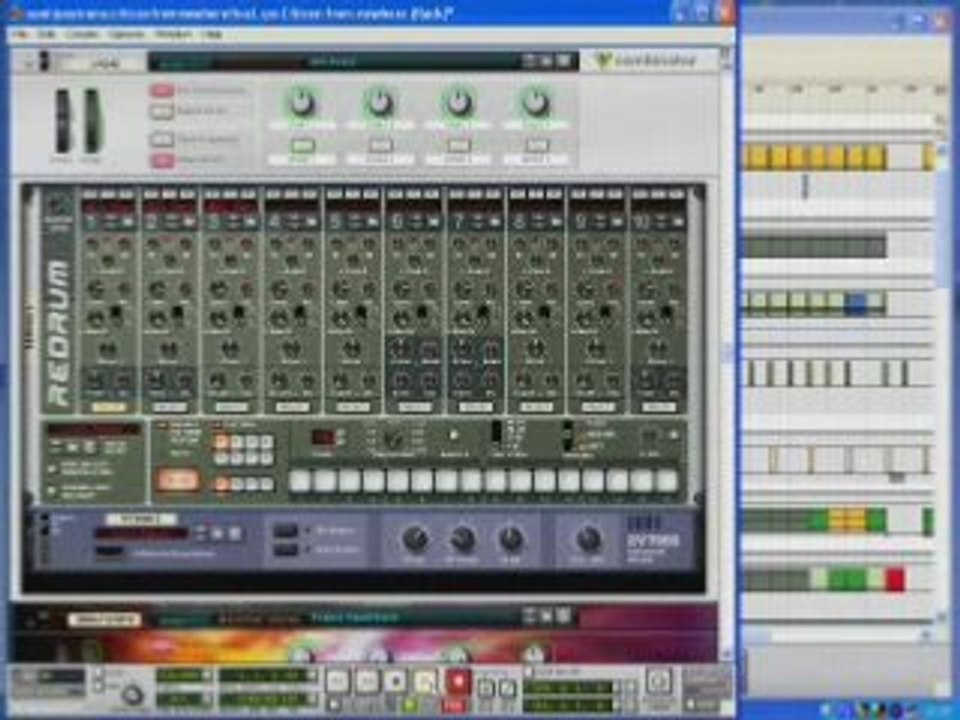Click the RV7000 Dry/Wet knob
Viewport: 960px width, 720px height.
tap(588, 539)
